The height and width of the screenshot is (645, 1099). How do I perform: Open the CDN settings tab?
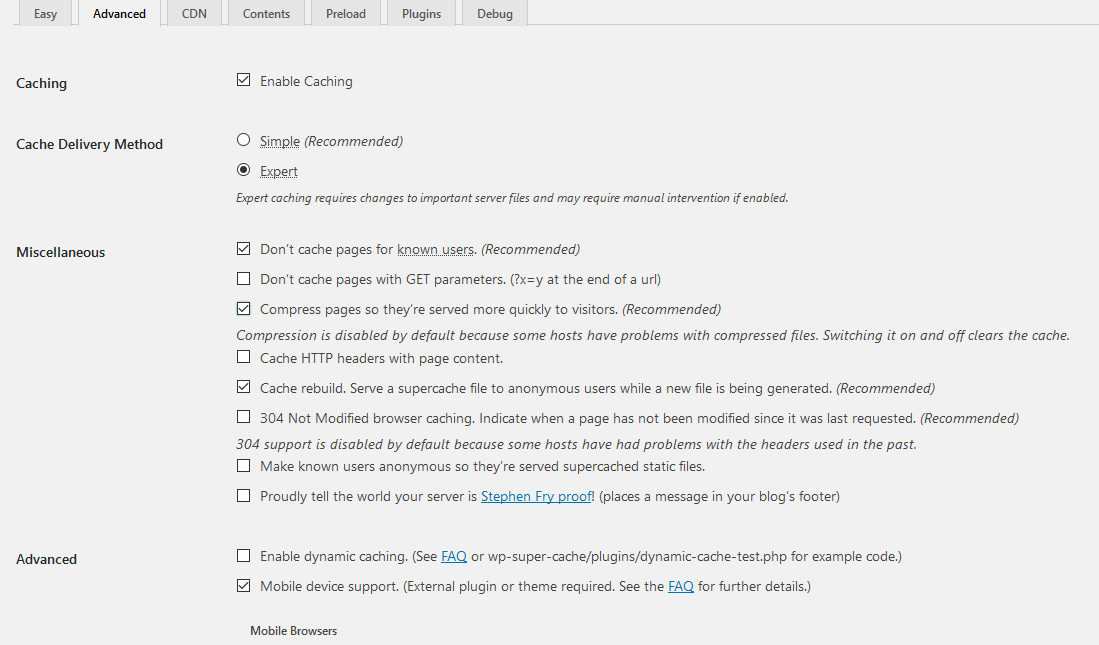coord(194,14)
